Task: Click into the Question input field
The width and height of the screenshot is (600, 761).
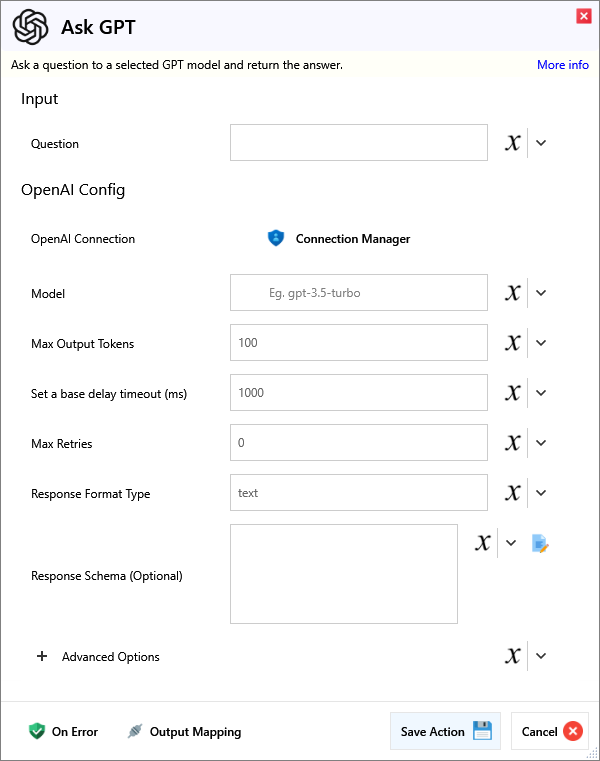Action: coord(358,143)
